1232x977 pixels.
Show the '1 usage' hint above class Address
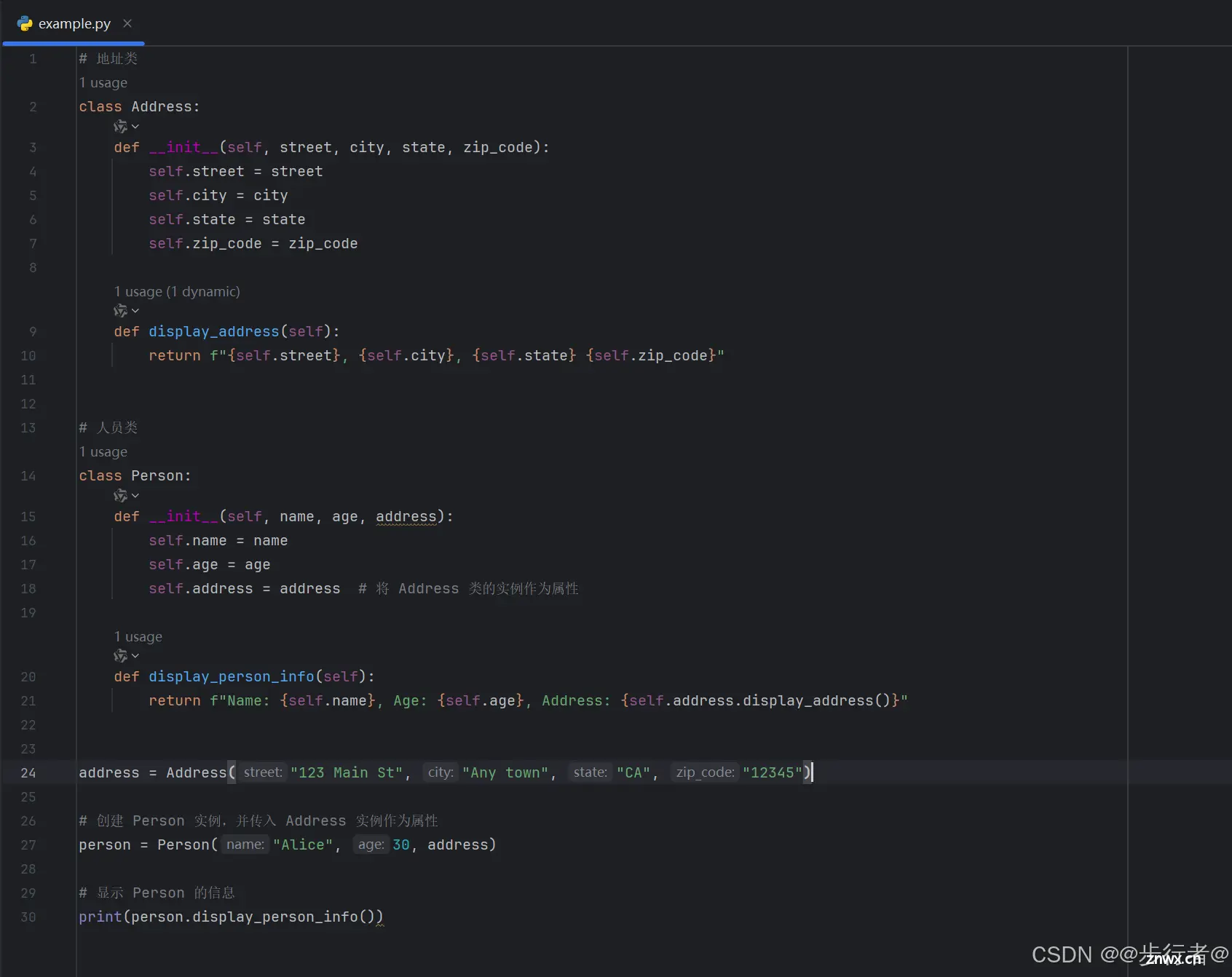point(103,83)
